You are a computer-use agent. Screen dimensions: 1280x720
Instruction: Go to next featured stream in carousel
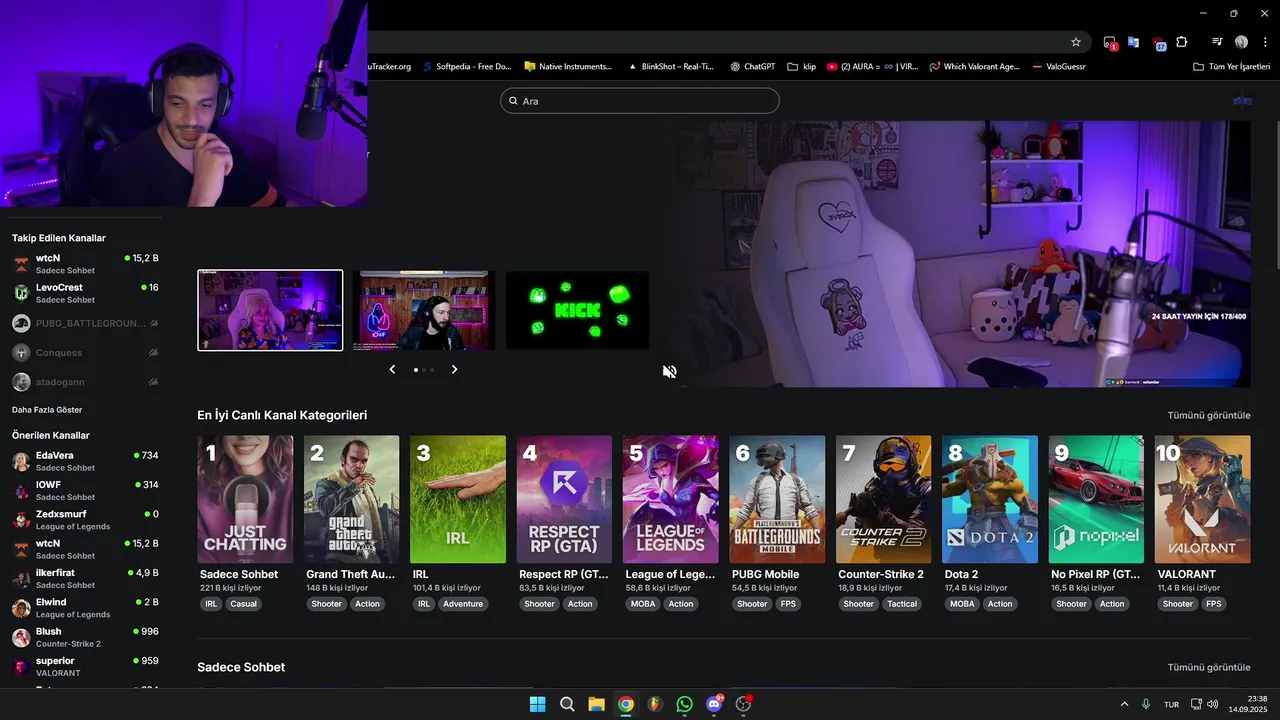[454, 369]
